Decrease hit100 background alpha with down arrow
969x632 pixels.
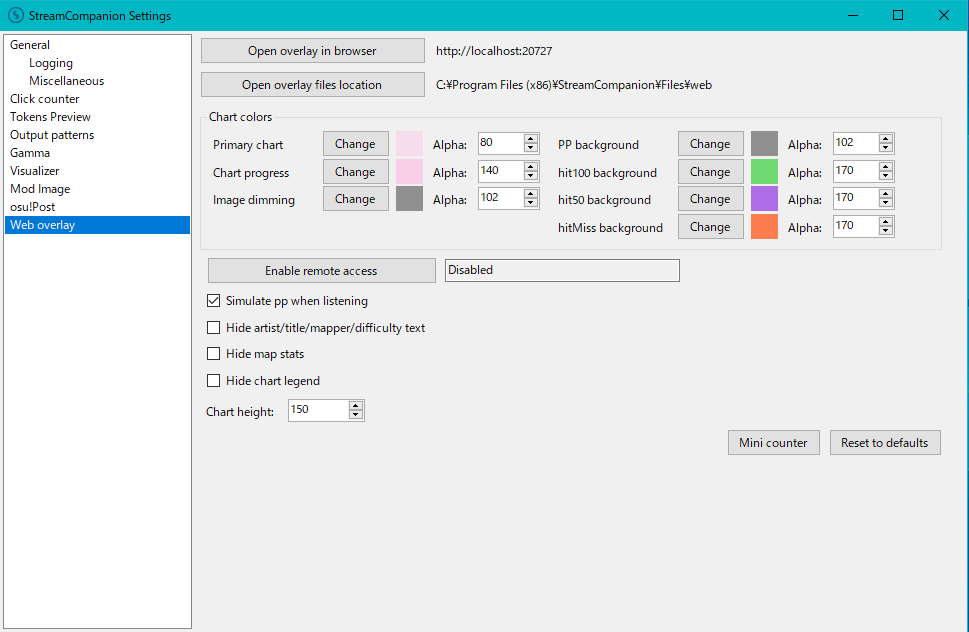[x=886, y=175]
